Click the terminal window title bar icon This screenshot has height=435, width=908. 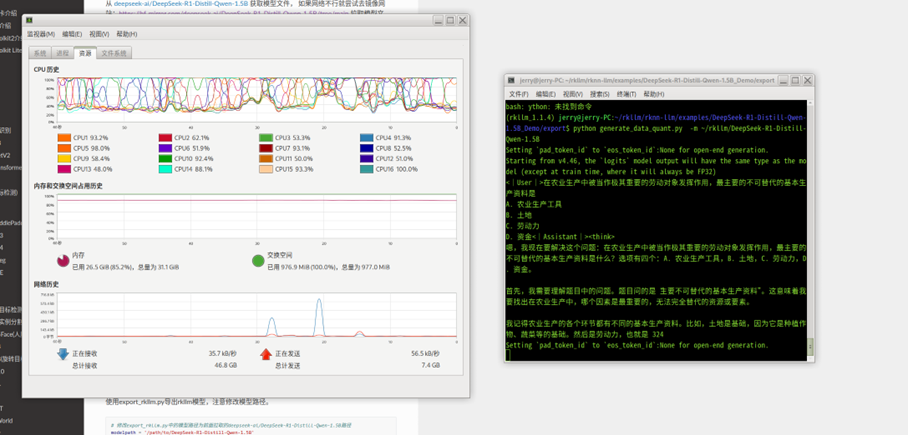(x=511, y=81)
